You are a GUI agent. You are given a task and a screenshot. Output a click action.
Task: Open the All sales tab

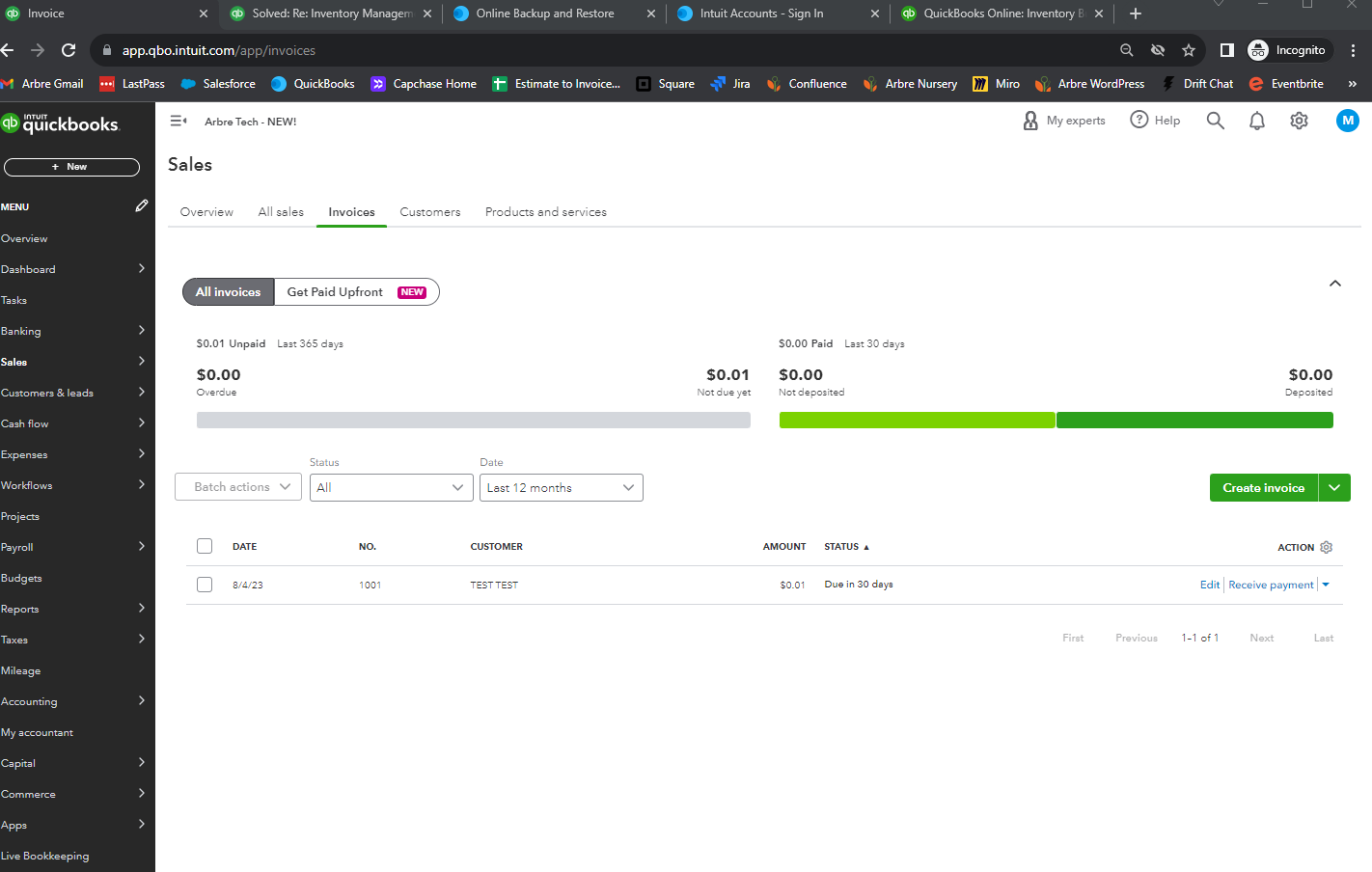pyautogui.click(x=281, y=211)
